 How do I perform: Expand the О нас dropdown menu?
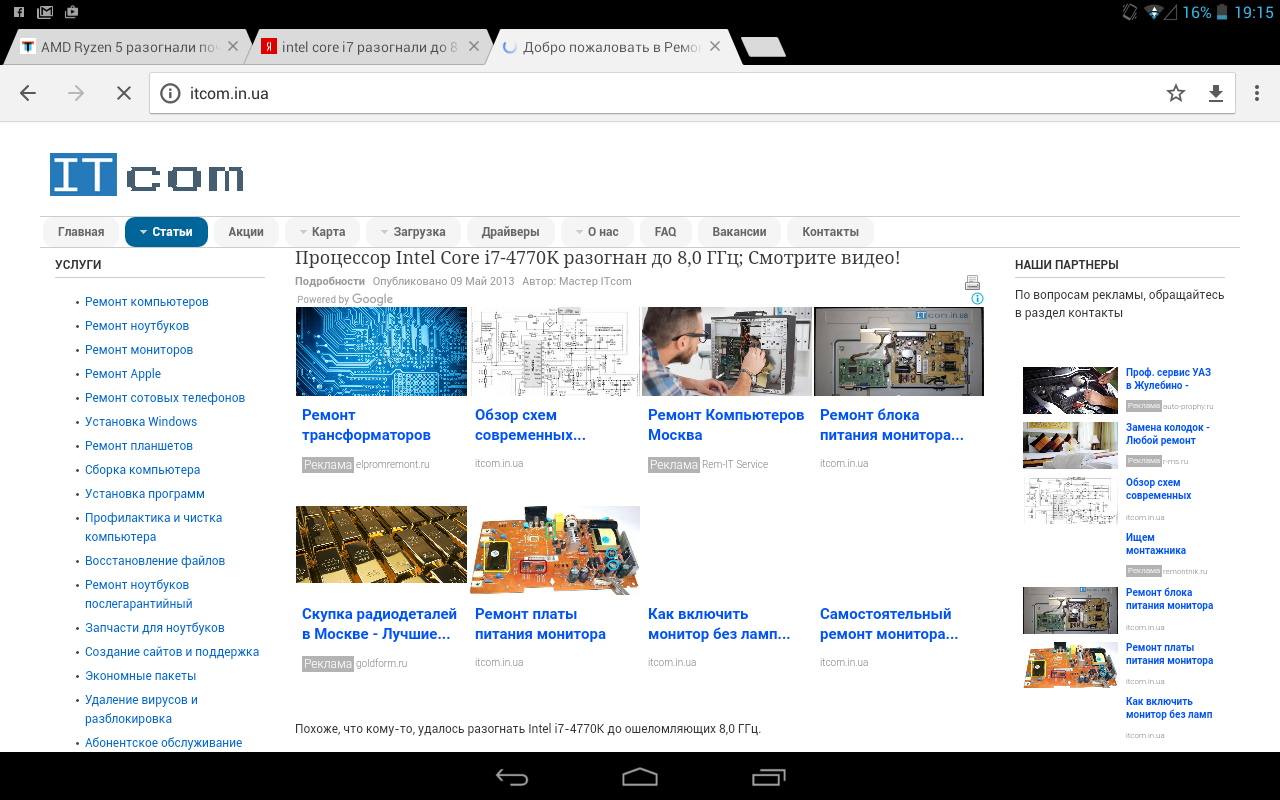[x=597, y=232]
